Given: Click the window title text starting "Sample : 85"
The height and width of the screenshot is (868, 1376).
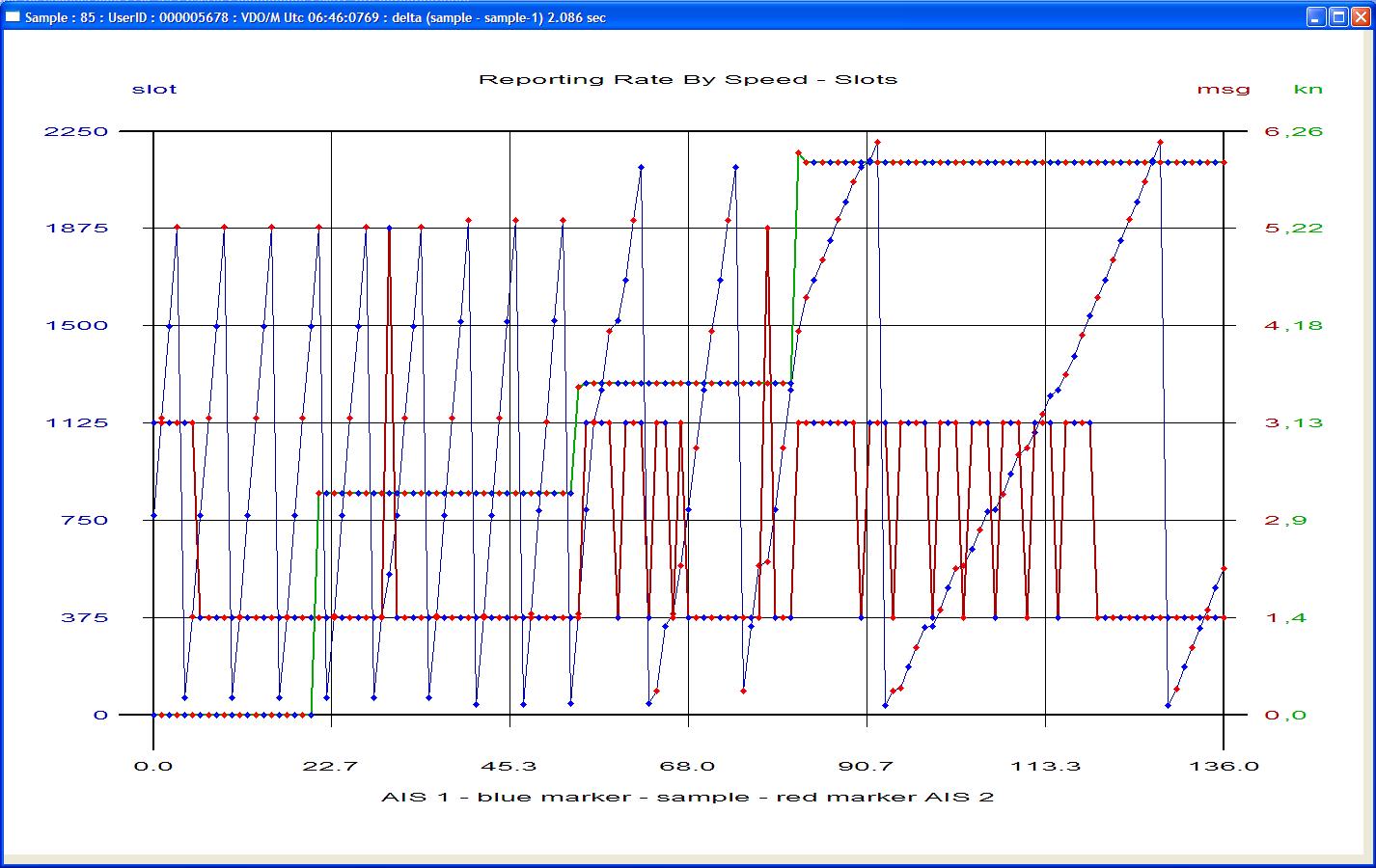Looking at the screenshot, I should [315, 17].
